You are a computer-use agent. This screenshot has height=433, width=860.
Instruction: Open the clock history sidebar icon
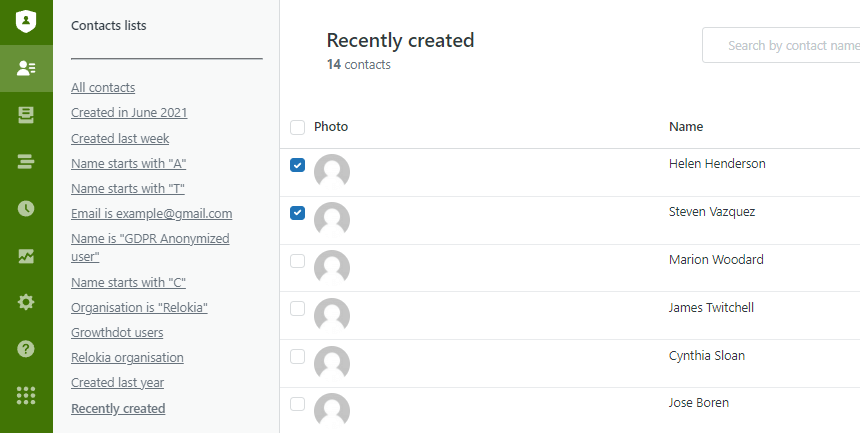click(26, 209)
